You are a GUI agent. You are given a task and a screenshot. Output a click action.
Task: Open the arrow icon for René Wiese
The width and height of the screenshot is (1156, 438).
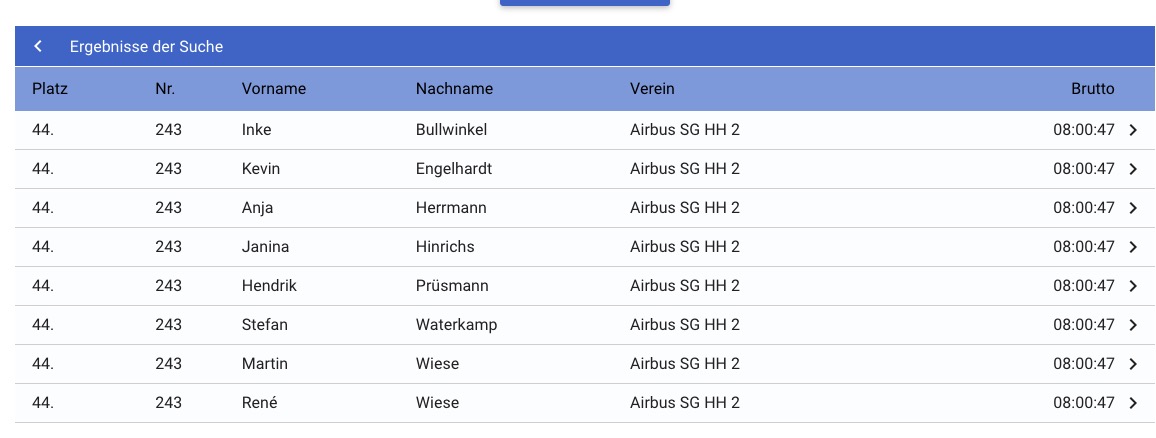(1133, 403)
